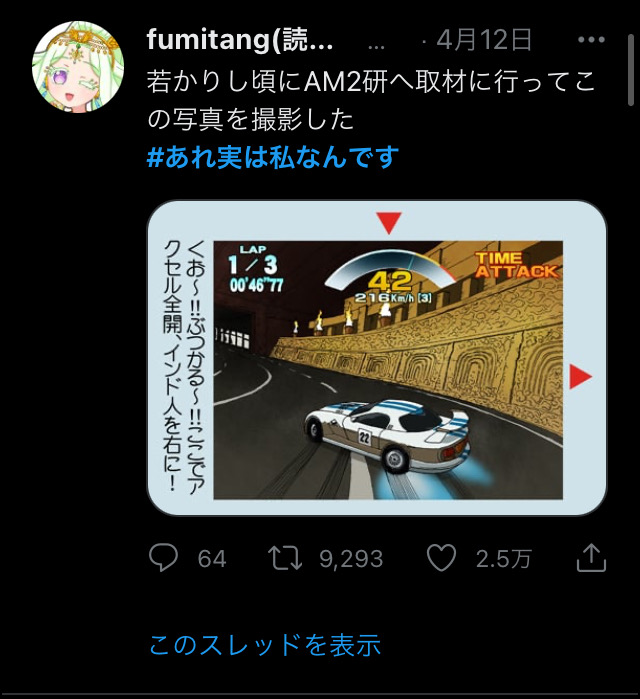
Task: Open the racing game image attachment
Action: pos(377,358)
